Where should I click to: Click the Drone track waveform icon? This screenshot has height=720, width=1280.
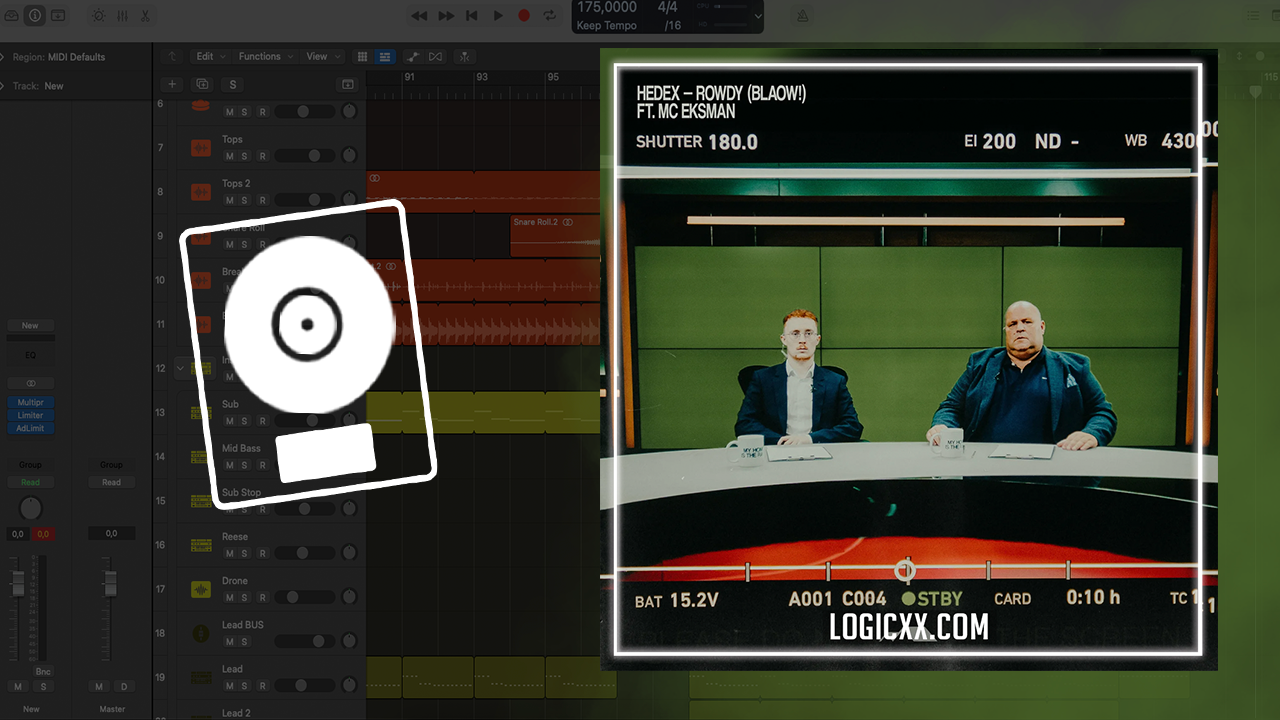click(x=201, y=589)
